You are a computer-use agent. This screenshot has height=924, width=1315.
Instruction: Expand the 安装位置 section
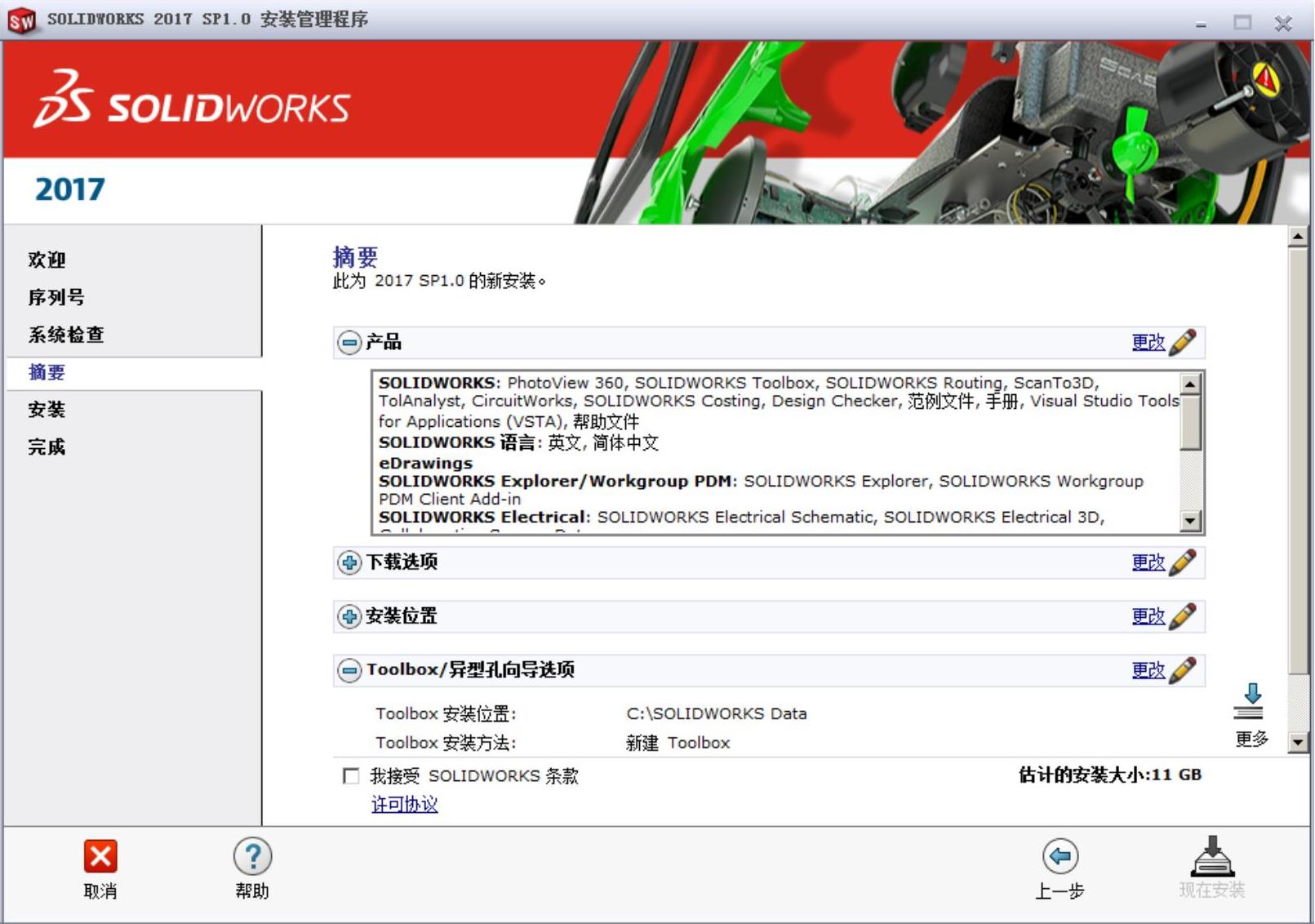tap(349, 616)
